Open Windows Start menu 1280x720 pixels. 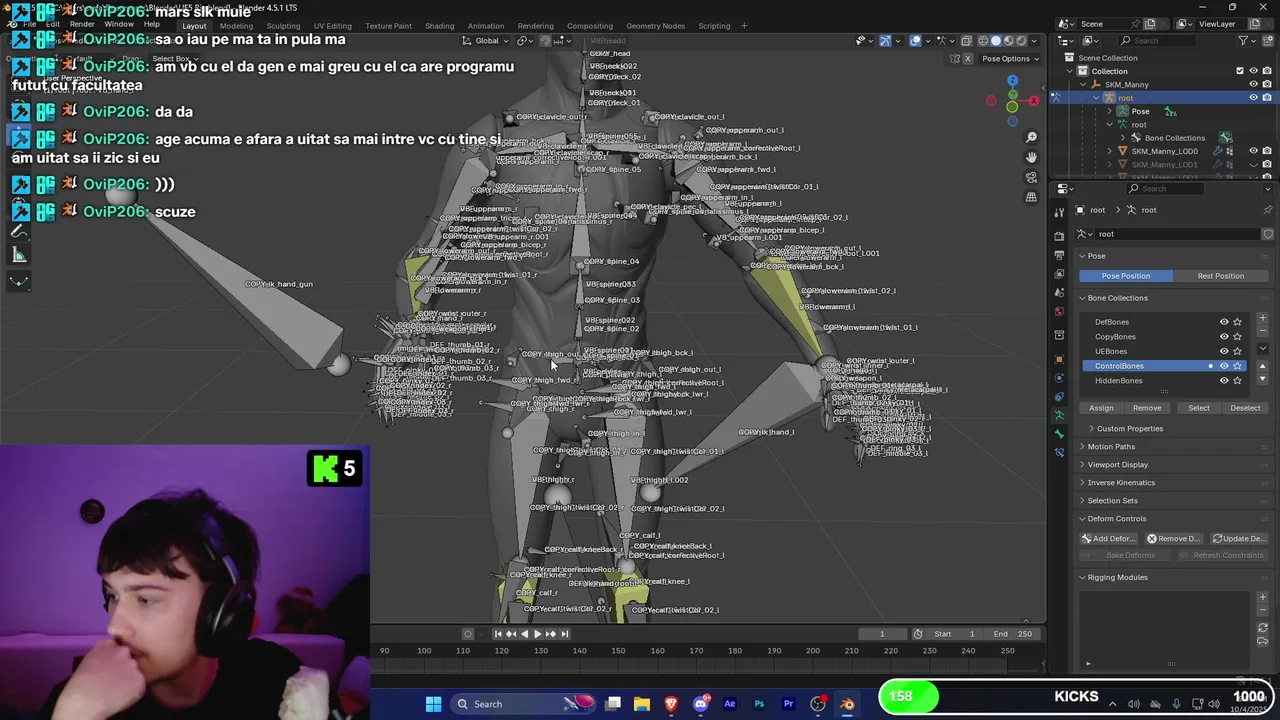[433, 704]
